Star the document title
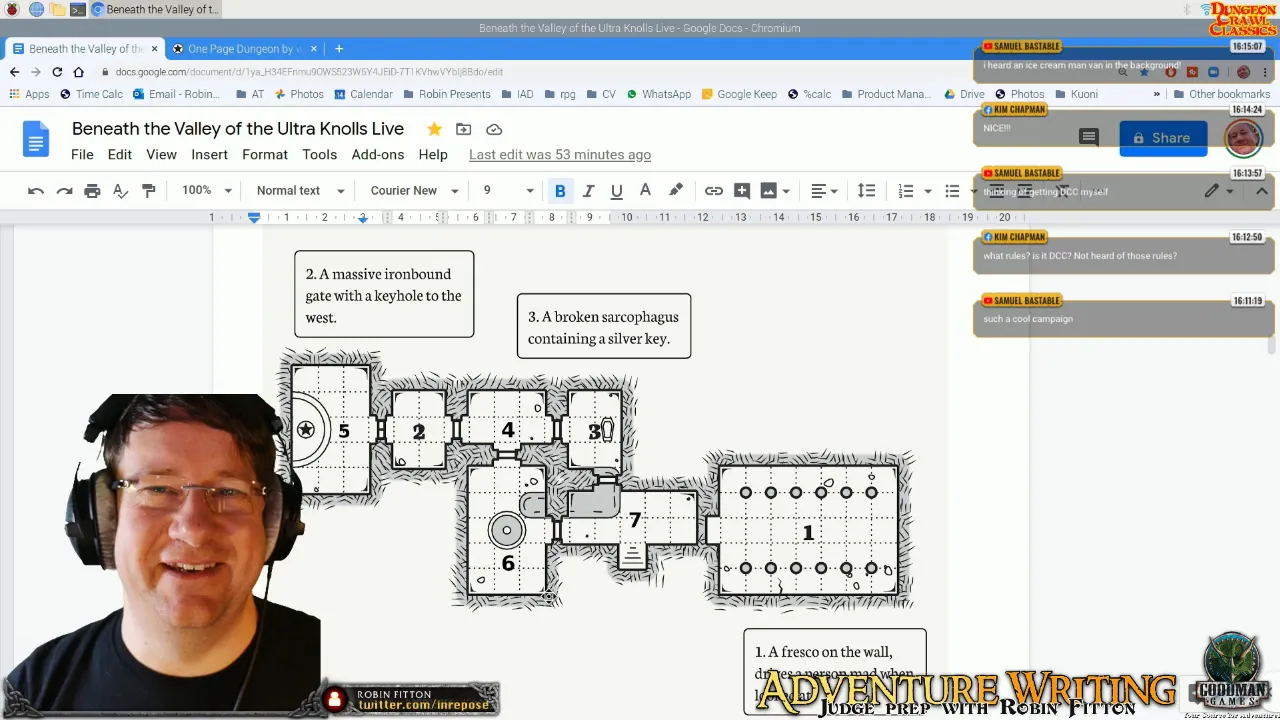Image resolution: width=1280 pixels, height=720 pixels. coord(434,129)
